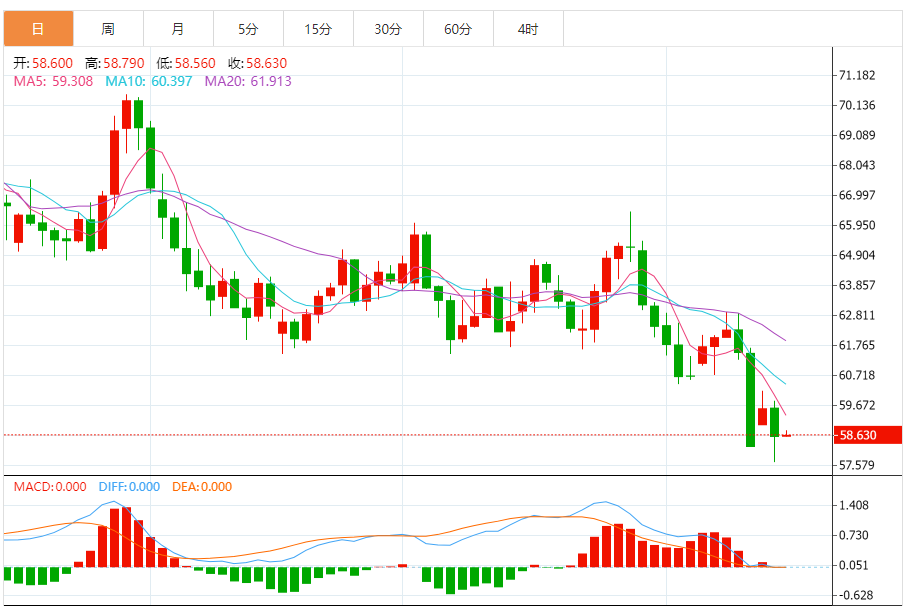
Task: Click the 收:58.630 closing price text
Action: pos(258,62)
